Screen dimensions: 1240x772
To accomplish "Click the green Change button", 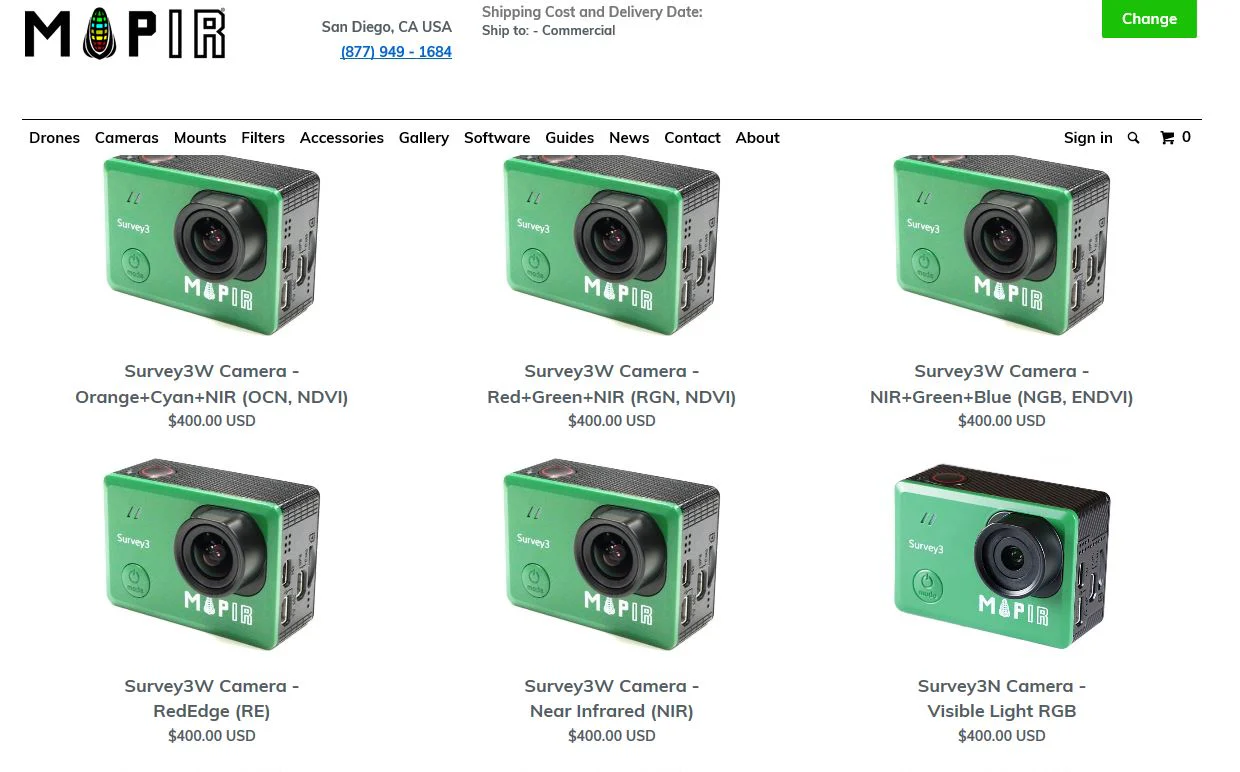I will point(1149,19).
